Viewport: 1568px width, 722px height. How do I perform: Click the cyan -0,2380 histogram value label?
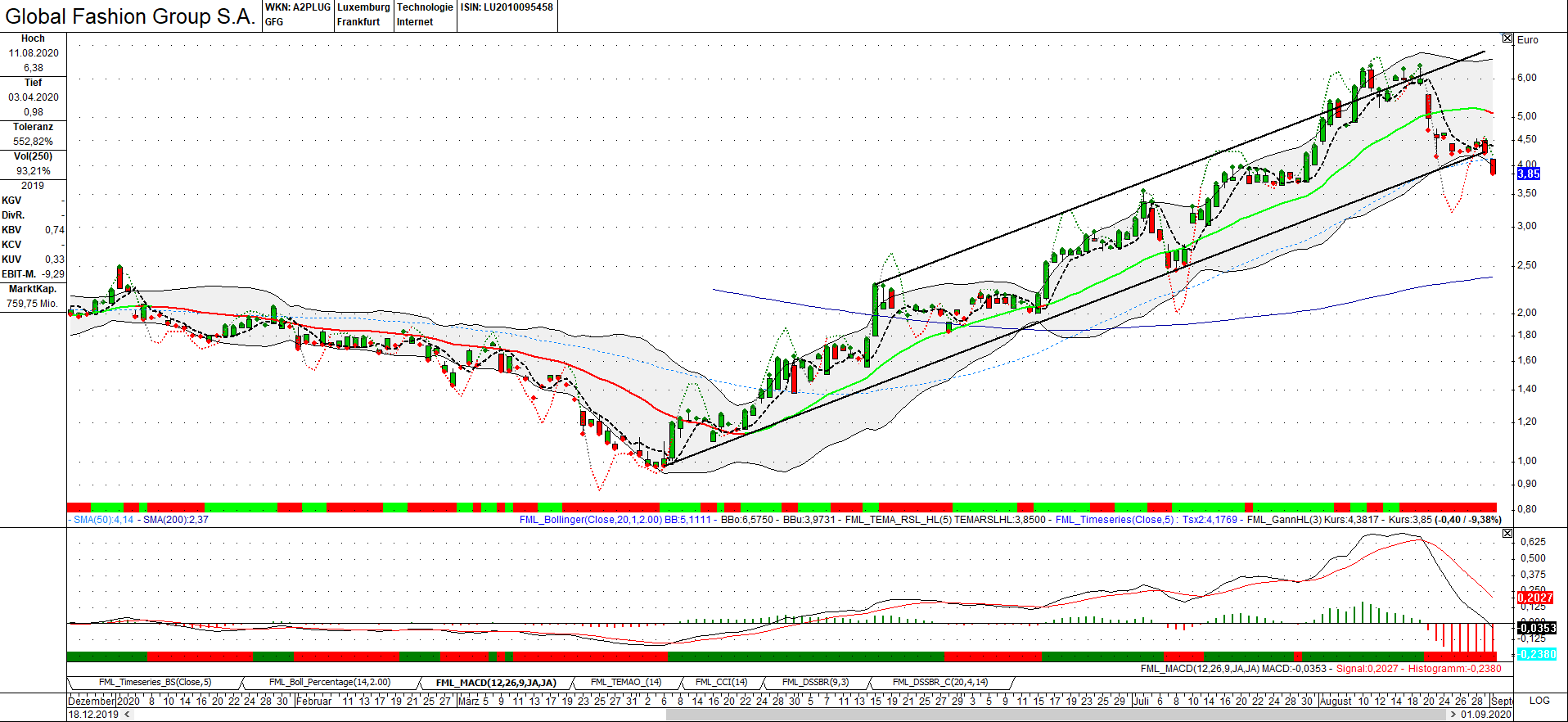click(1536, 654)
